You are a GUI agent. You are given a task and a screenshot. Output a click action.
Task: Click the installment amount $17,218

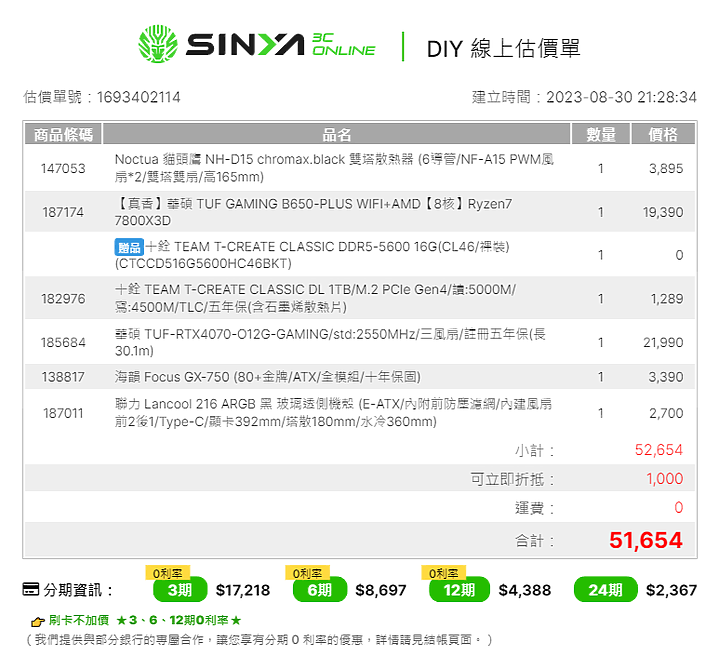click(243, 590)
